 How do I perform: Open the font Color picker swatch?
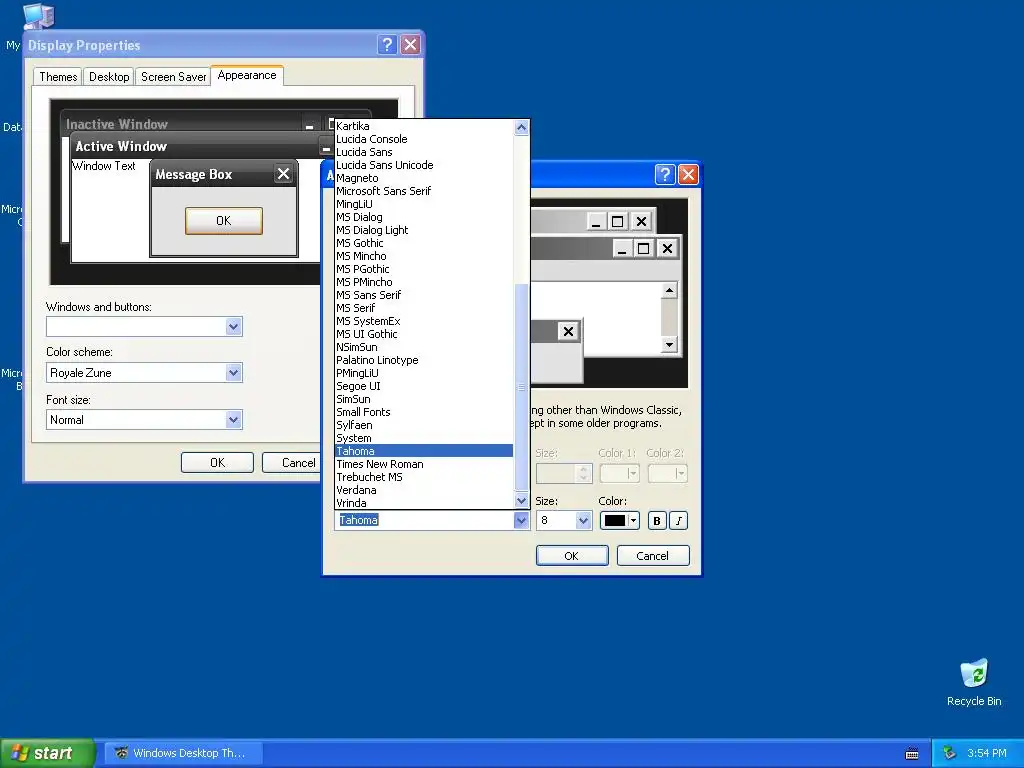pos(619,520)
